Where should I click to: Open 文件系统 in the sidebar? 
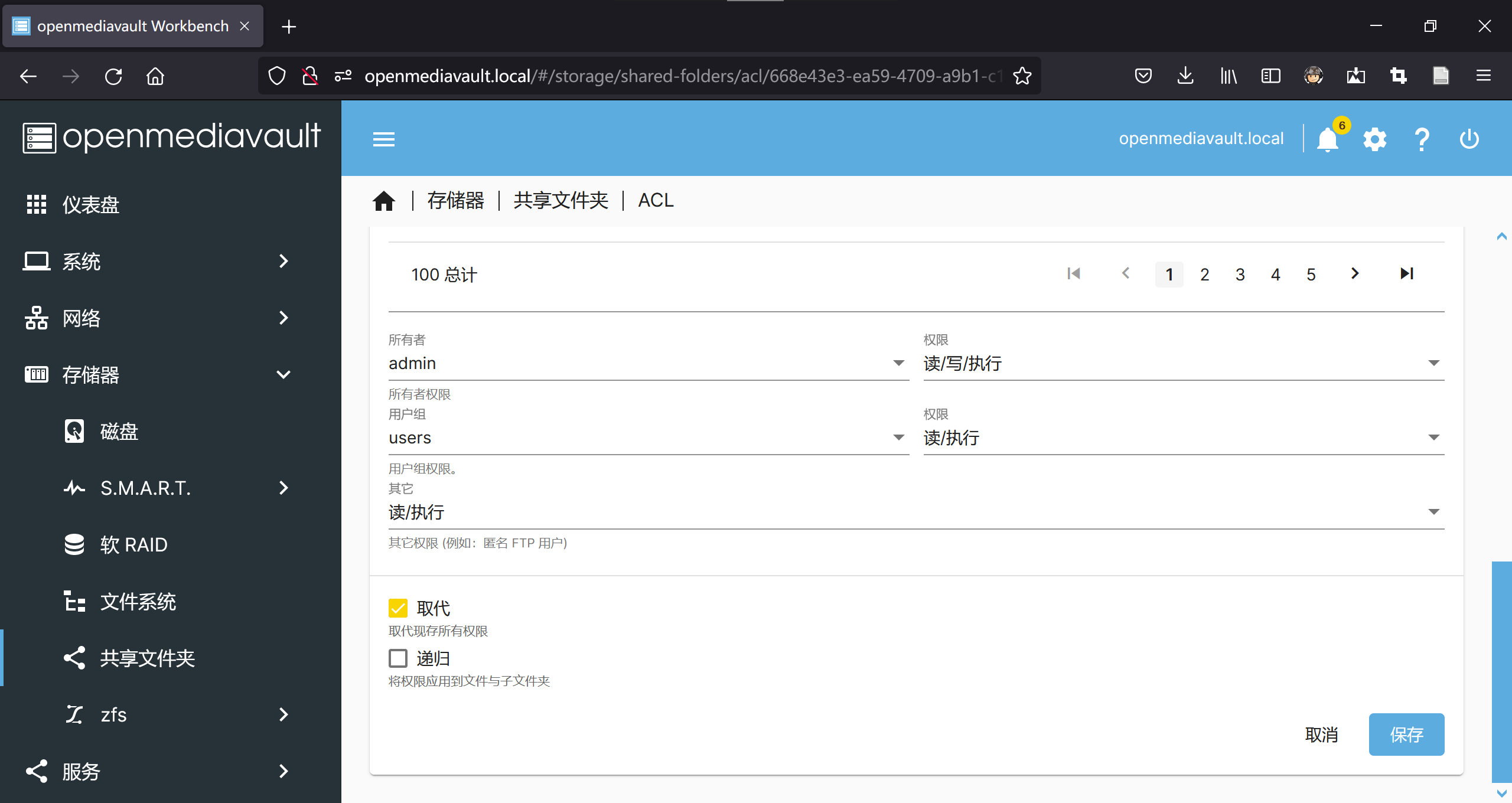138,602
